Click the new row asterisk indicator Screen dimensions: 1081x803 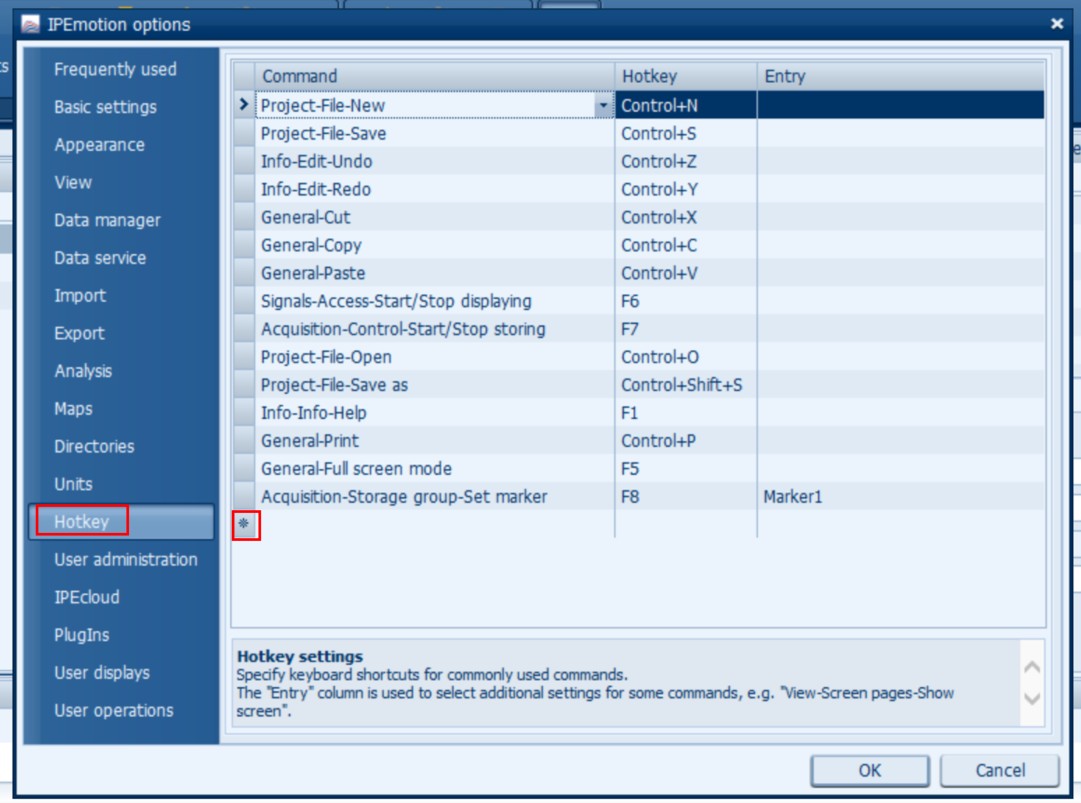[x=244, y=523]
